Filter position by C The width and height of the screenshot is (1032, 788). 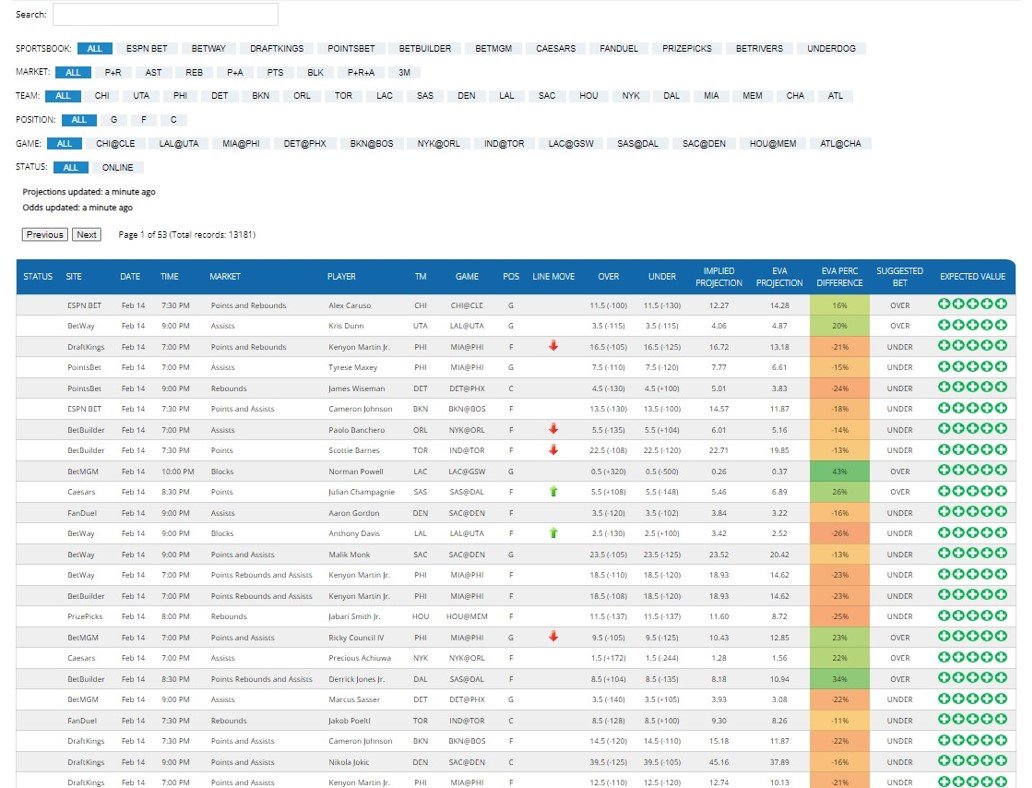[173, 120]
